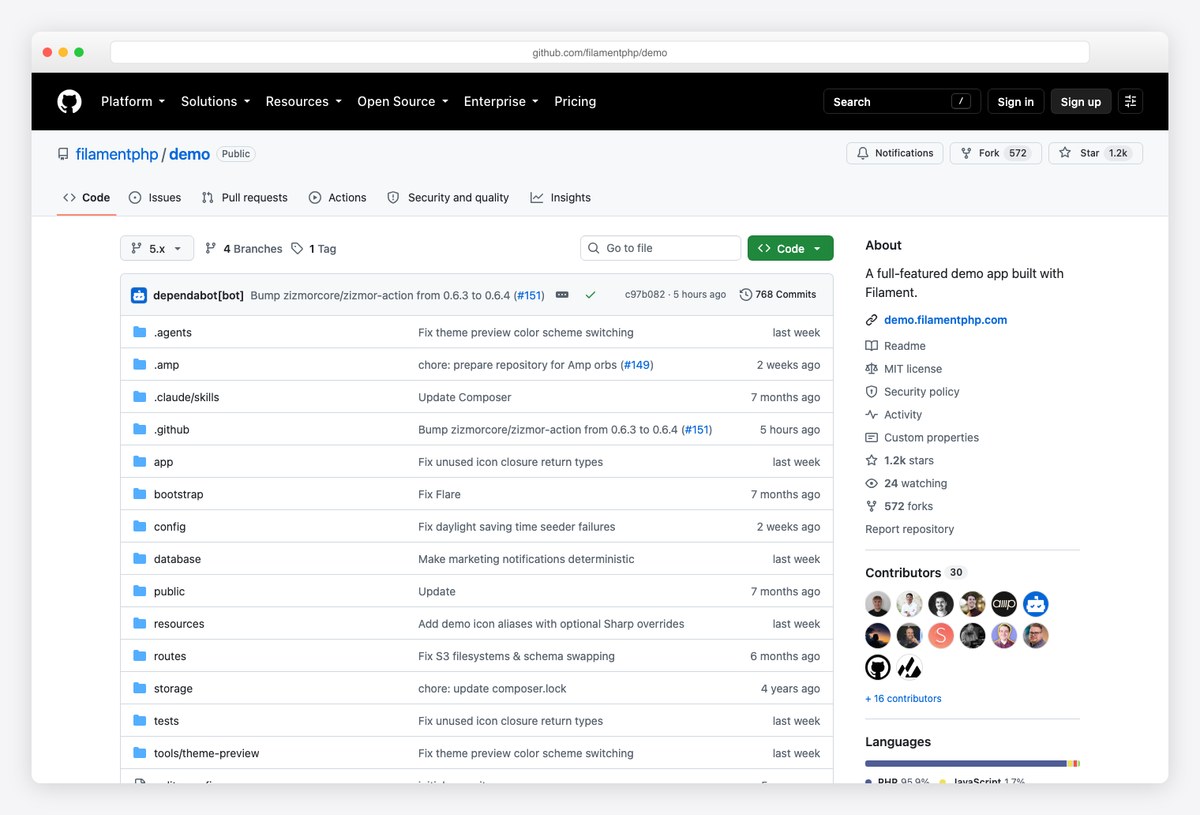Open the storage folder name
Viewport: 1200px width, 815px height.
coord(173,689)
